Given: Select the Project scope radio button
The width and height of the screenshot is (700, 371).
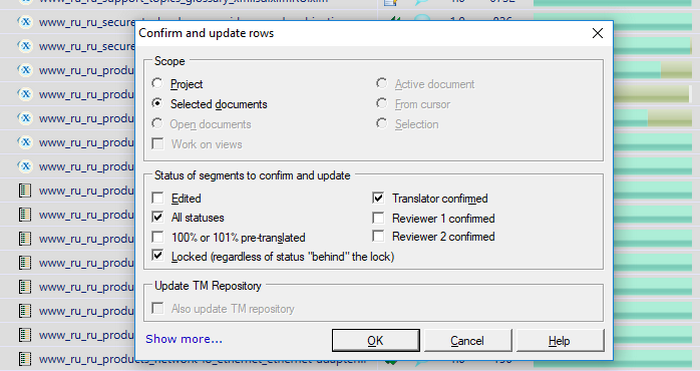Looking at the screenshot, I should click(x=157, y=83).
